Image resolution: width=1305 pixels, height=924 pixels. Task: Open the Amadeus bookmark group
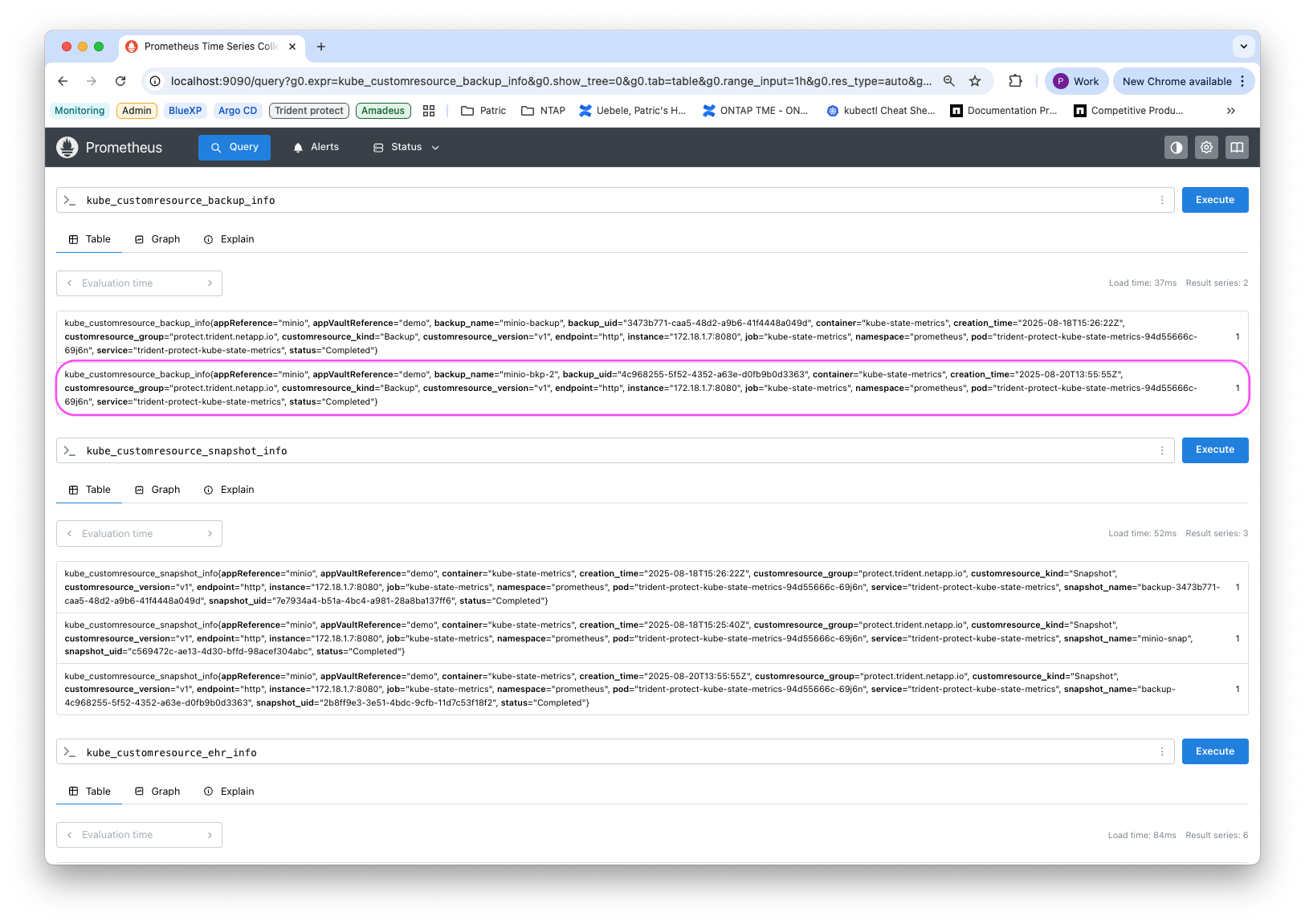click(383, 111)
